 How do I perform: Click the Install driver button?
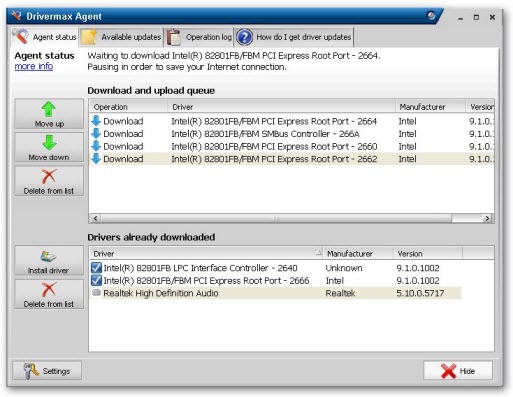[x=49, y=261]
